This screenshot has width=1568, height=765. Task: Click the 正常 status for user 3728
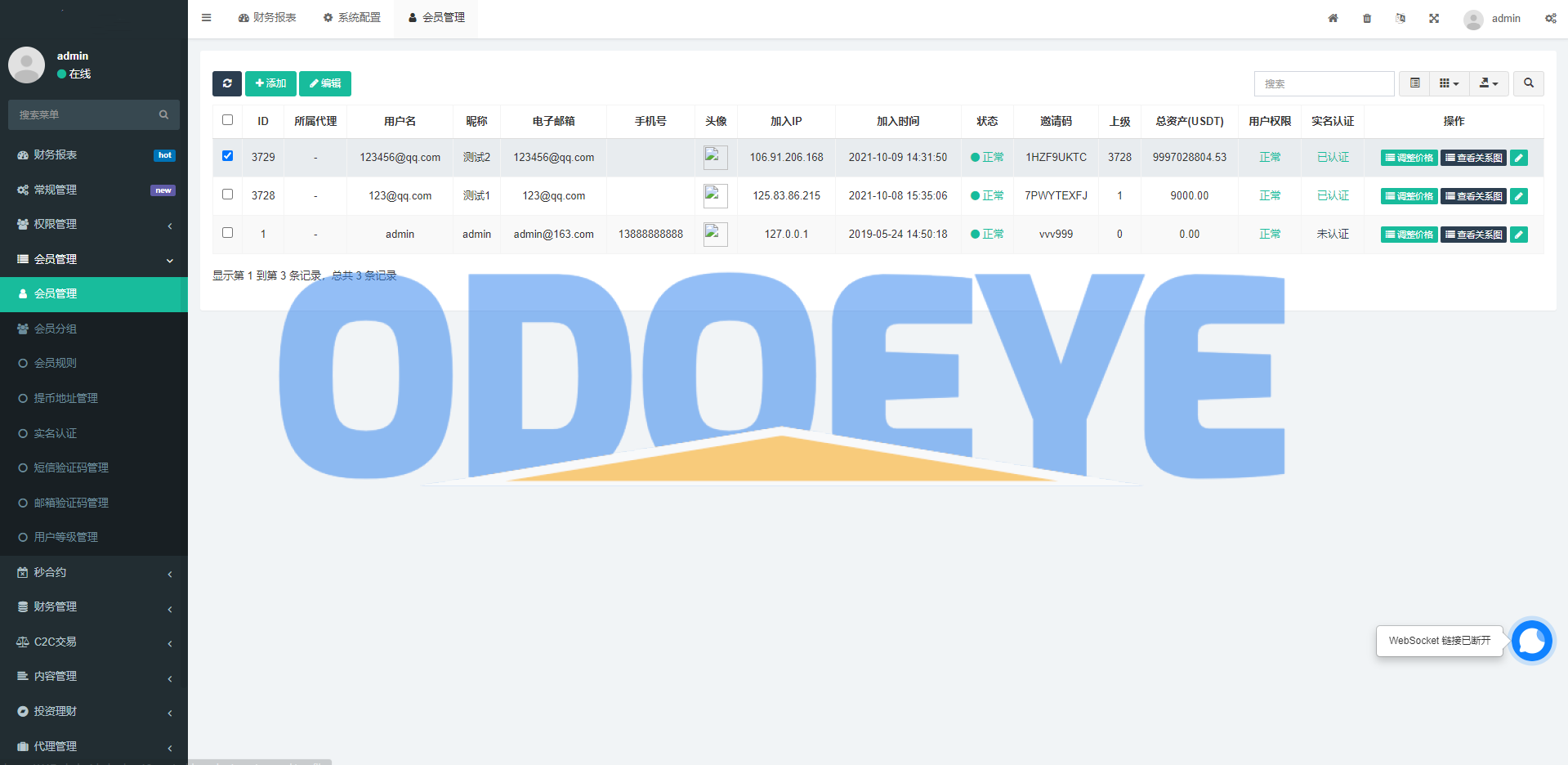point(987,195)
